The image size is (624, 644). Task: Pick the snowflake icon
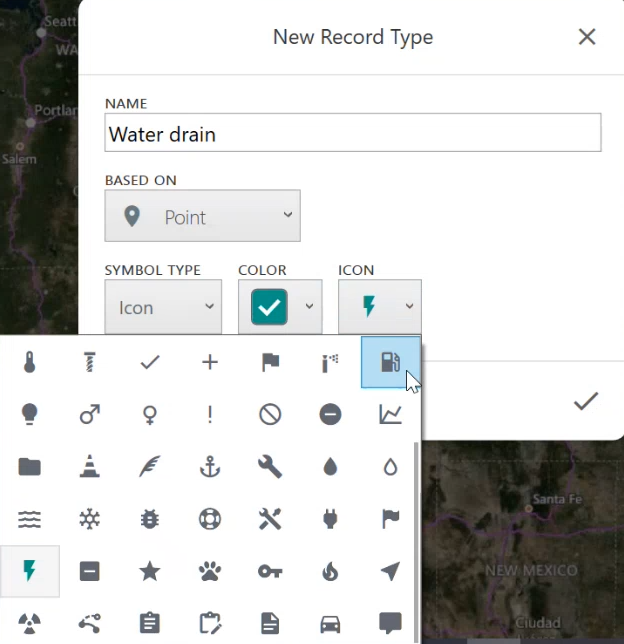pos(90,518)
